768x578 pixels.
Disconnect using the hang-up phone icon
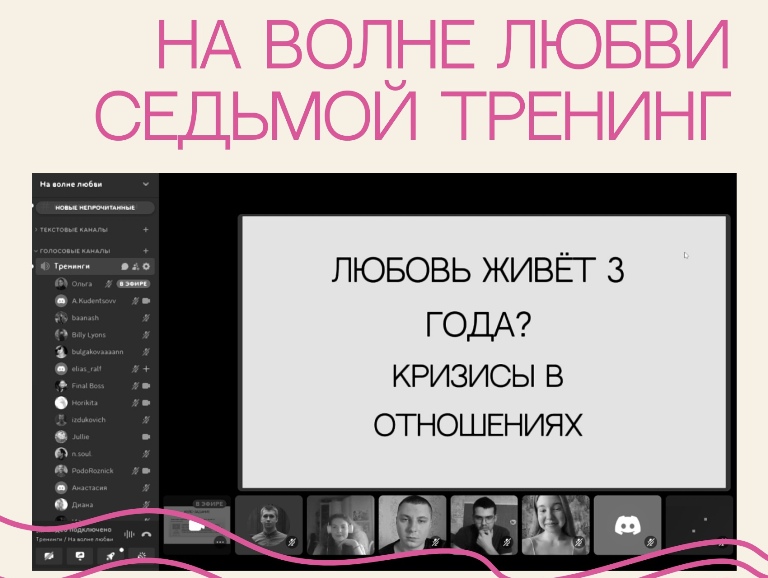[x=146, y=535]
